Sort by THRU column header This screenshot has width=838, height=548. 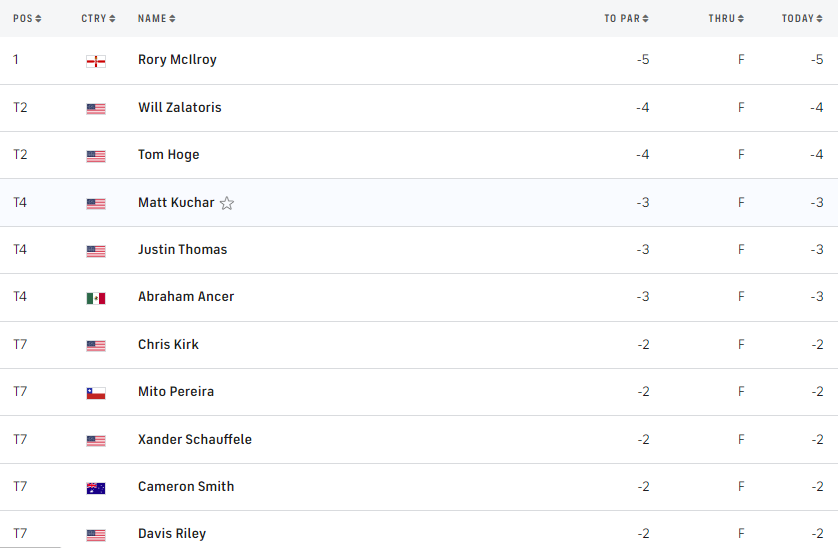tap(726, 18)
